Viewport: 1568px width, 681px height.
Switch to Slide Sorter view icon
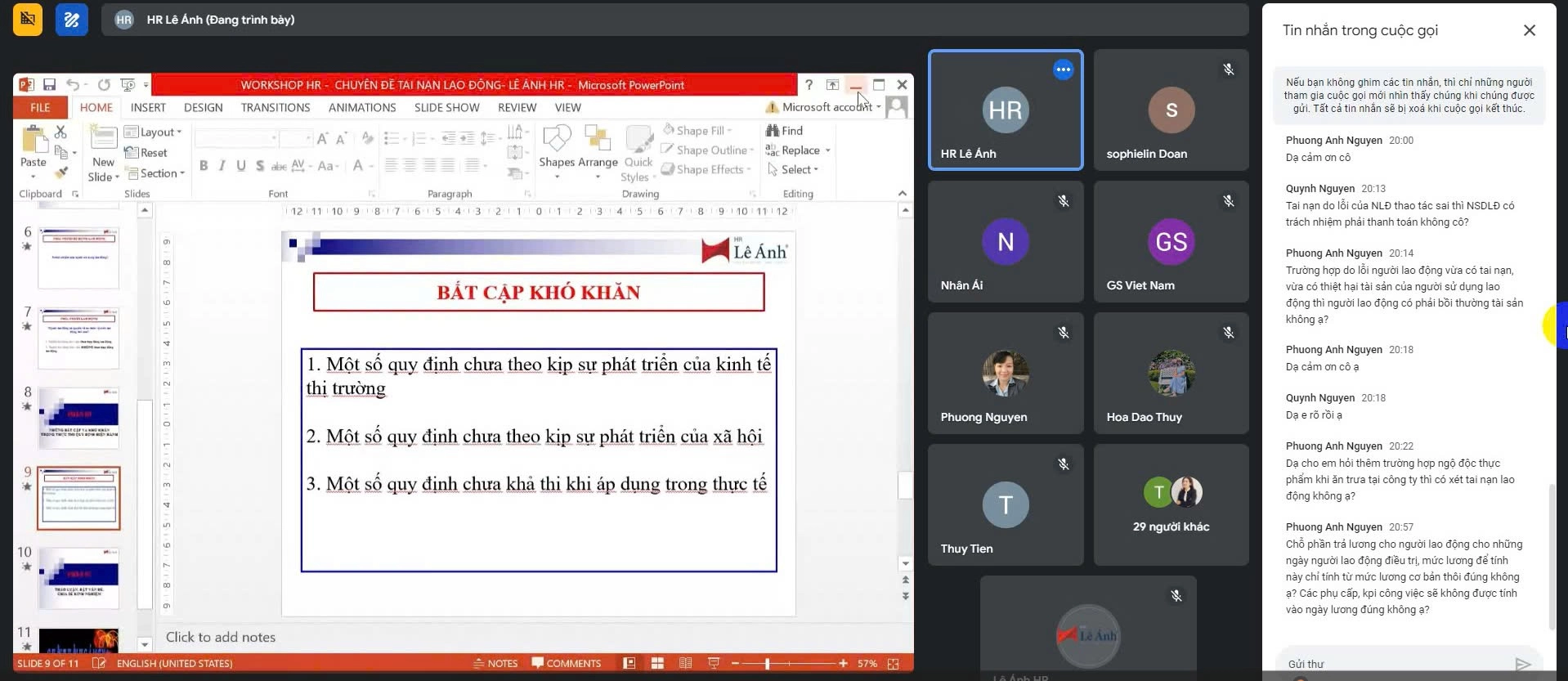(657, 664)
